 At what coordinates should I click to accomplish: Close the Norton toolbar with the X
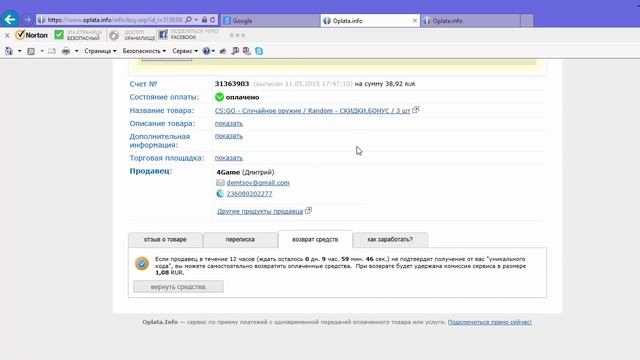coord(7,36)
